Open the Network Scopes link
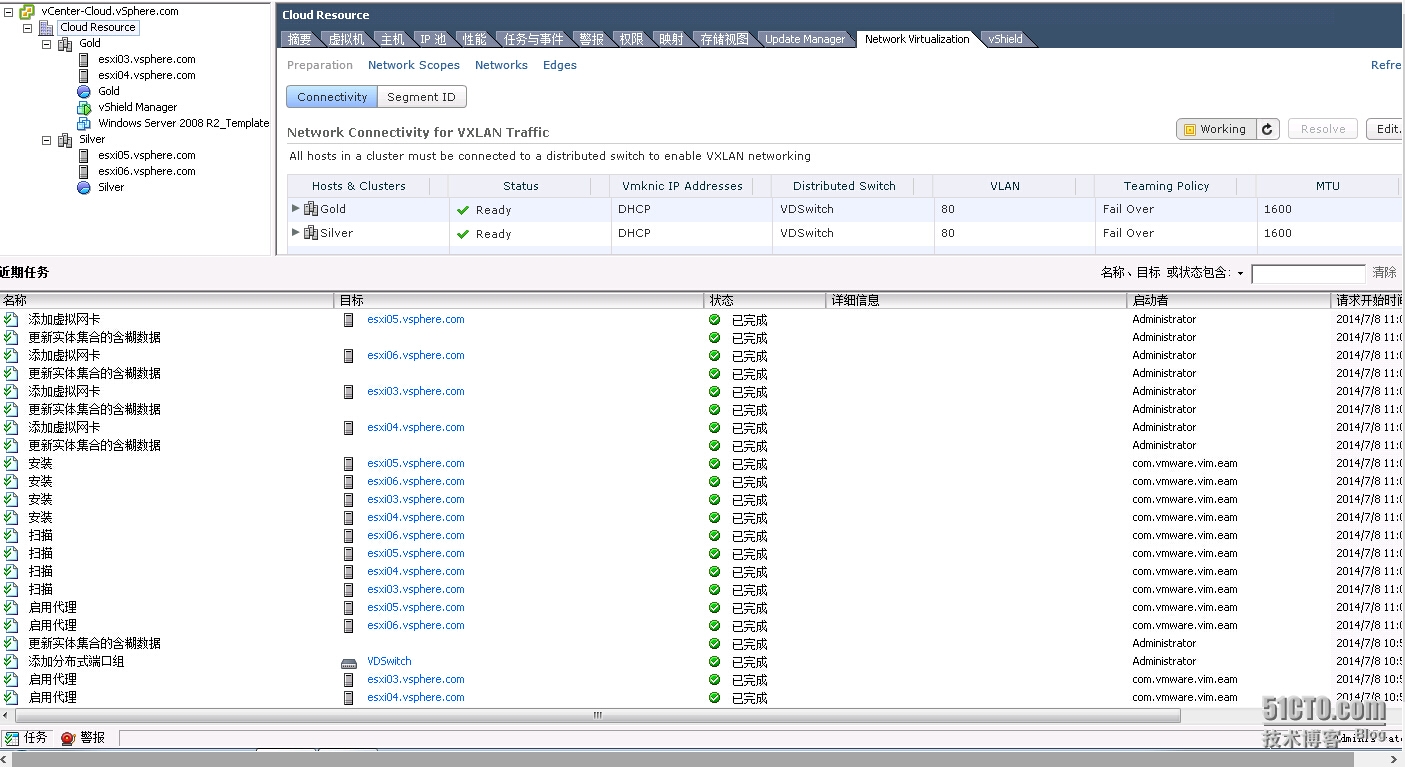 (414, 65)
